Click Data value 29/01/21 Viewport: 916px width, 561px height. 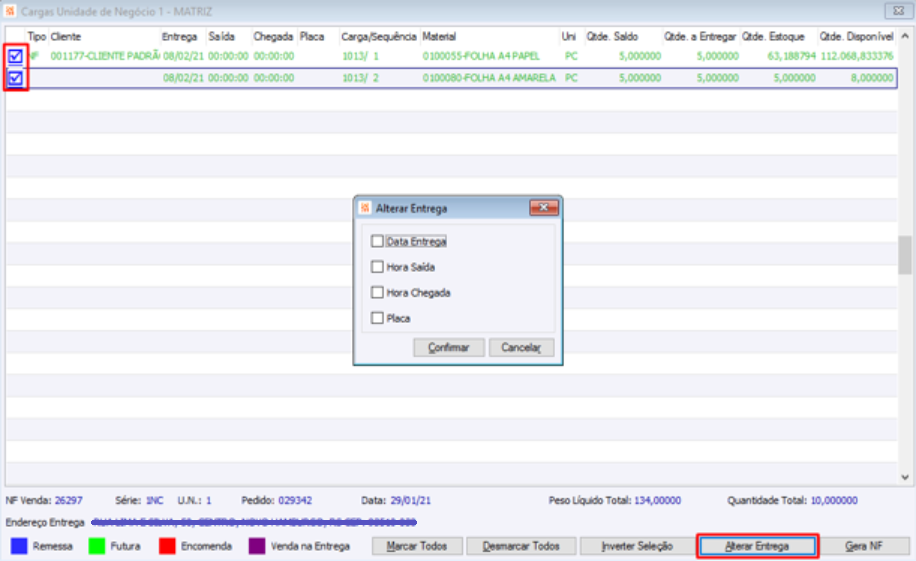[411, 501]
